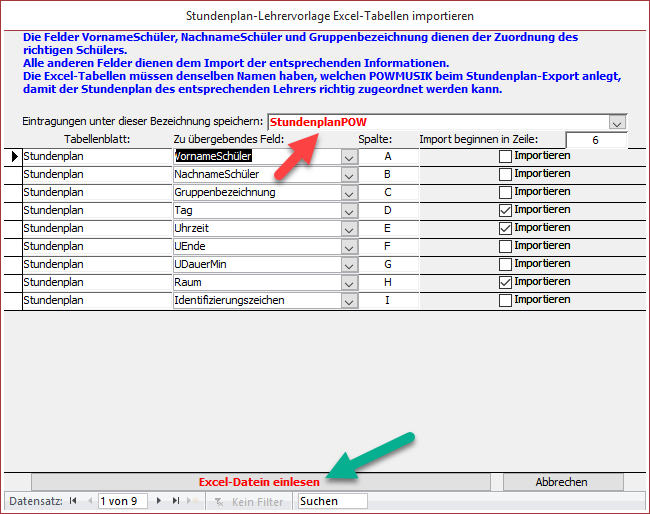
Task: Click the Kein Filter indicator
Action: pos(250,501)
